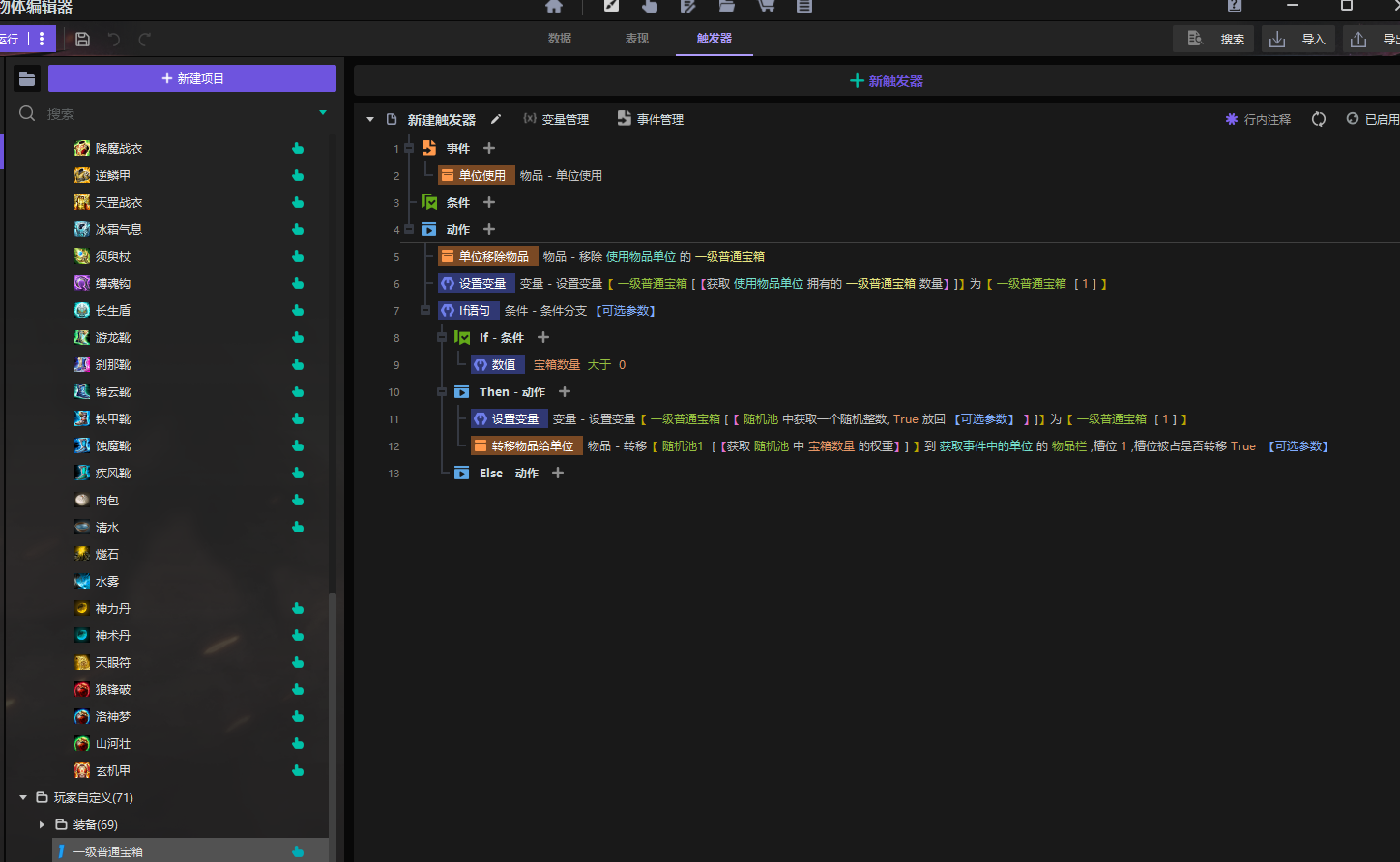Click the 宝箱数量 variable on line 9
Viewport: 1400px width, 862px height.
point(557,364)
